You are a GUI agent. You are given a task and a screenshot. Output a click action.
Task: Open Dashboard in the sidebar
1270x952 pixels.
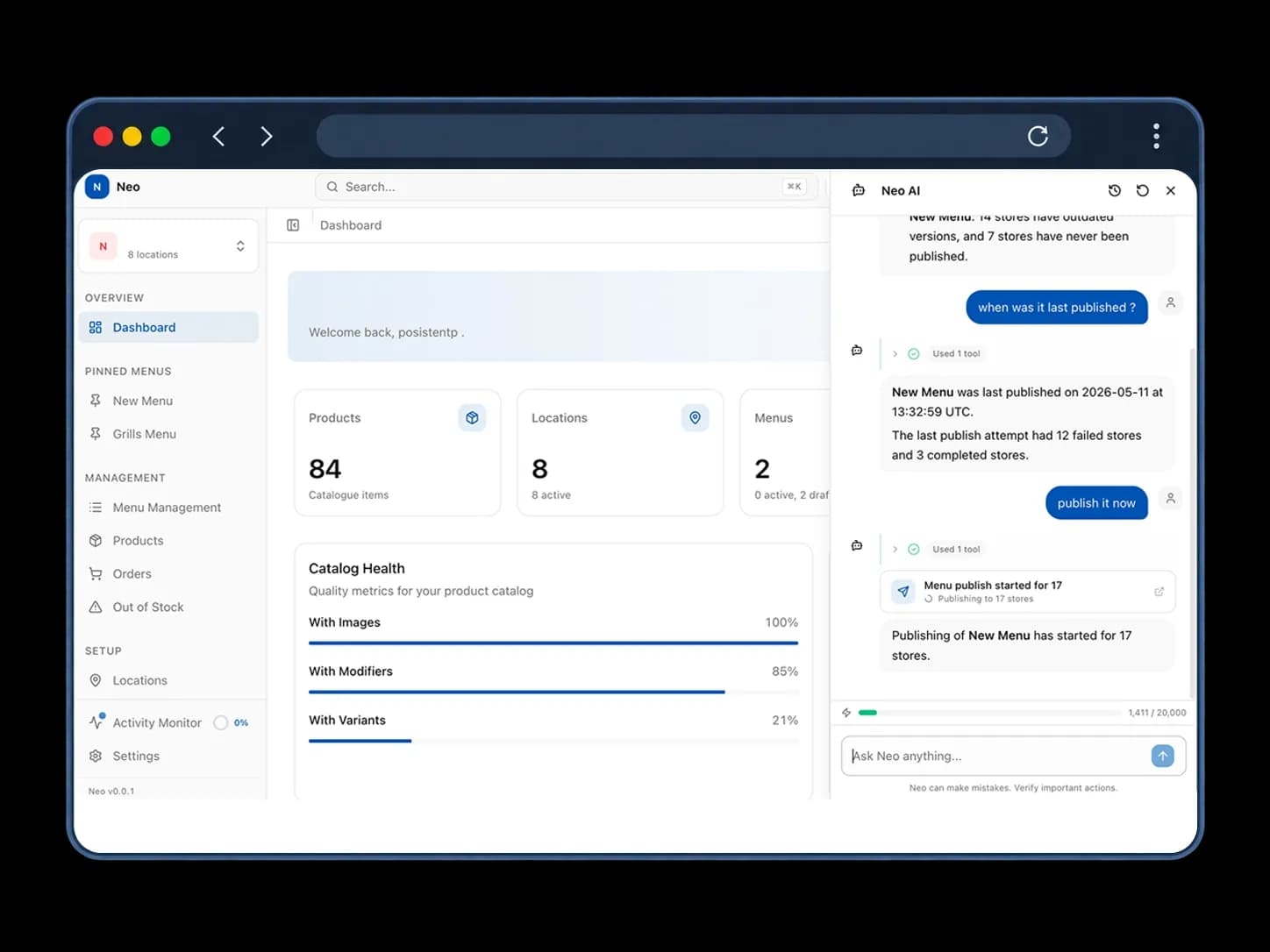(169, 327)
